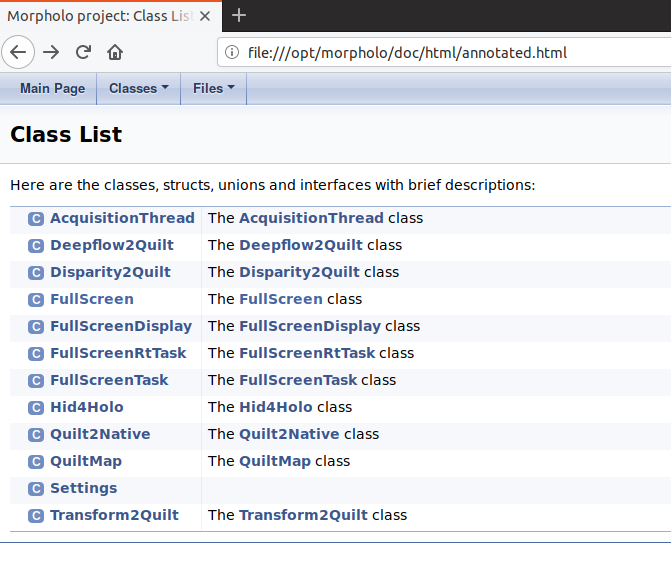The image size is (671, 573).
Task: Click the class icon beside AcquisitionThread
Action: click(36, 219)
